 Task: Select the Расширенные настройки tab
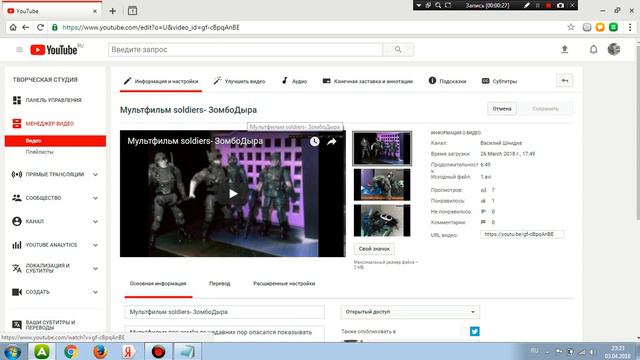coord(284,284)
